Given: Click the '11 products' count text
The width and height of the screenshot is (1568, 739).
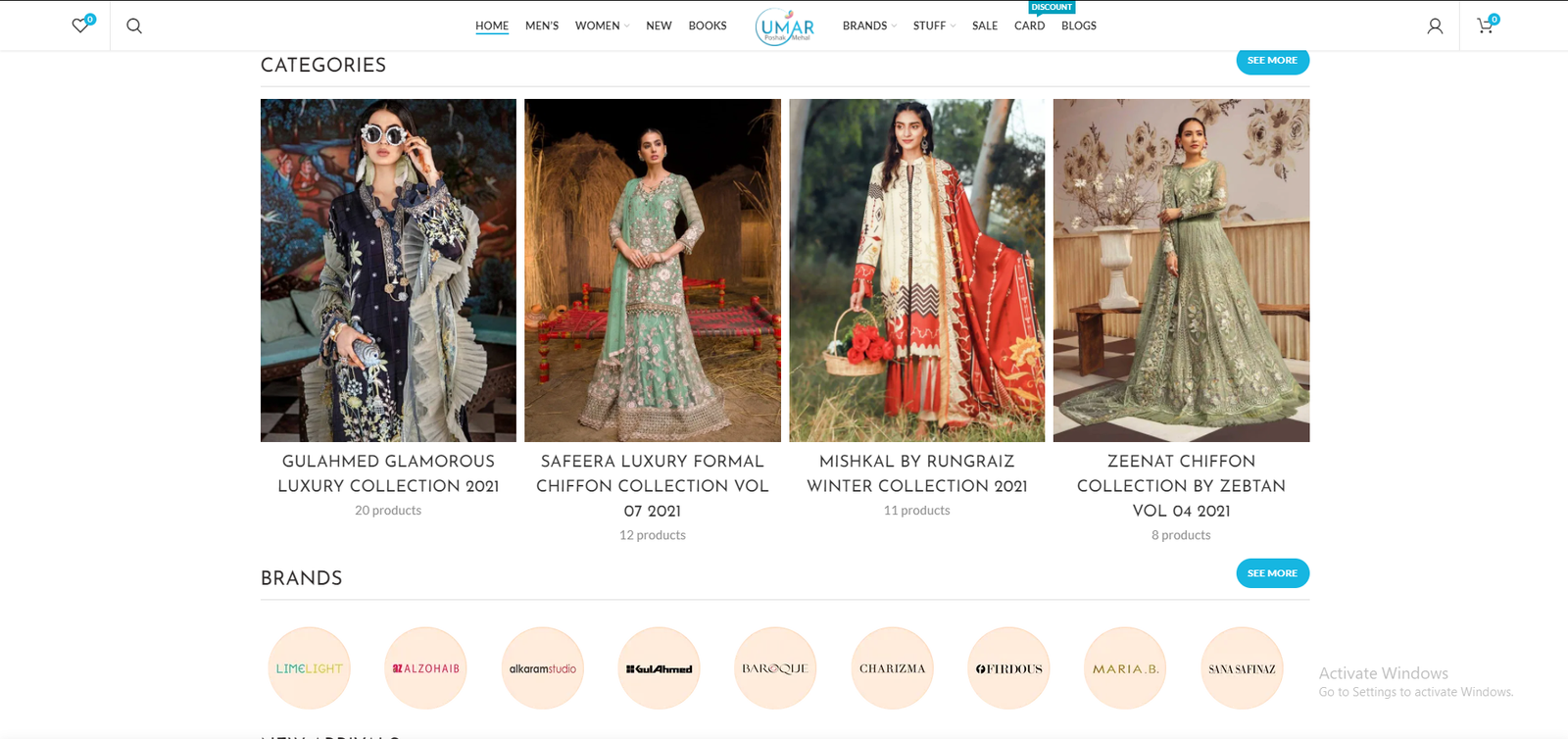Looking at the screenshot, I should point(917,511).
